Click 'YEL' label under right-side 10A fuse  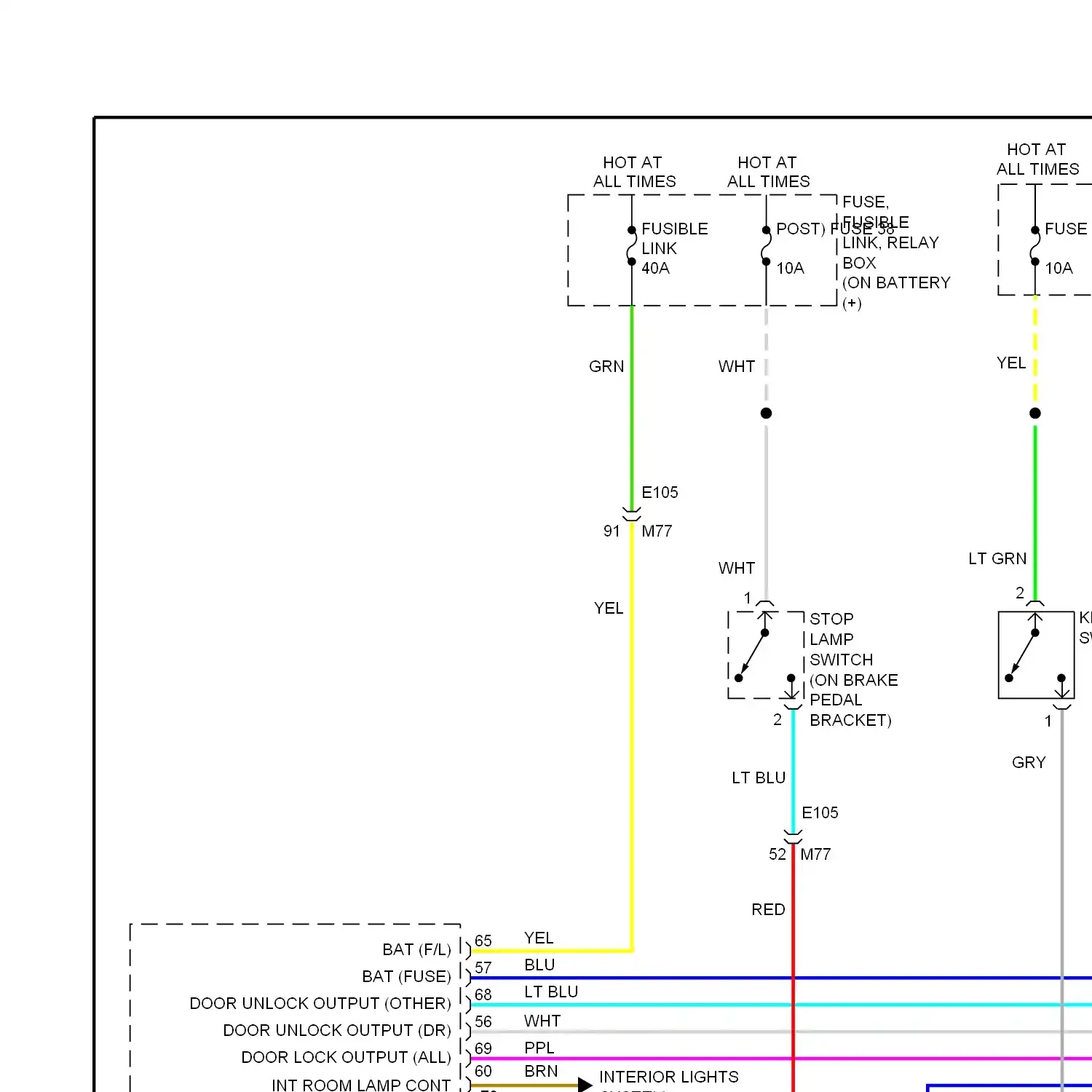1011,363
